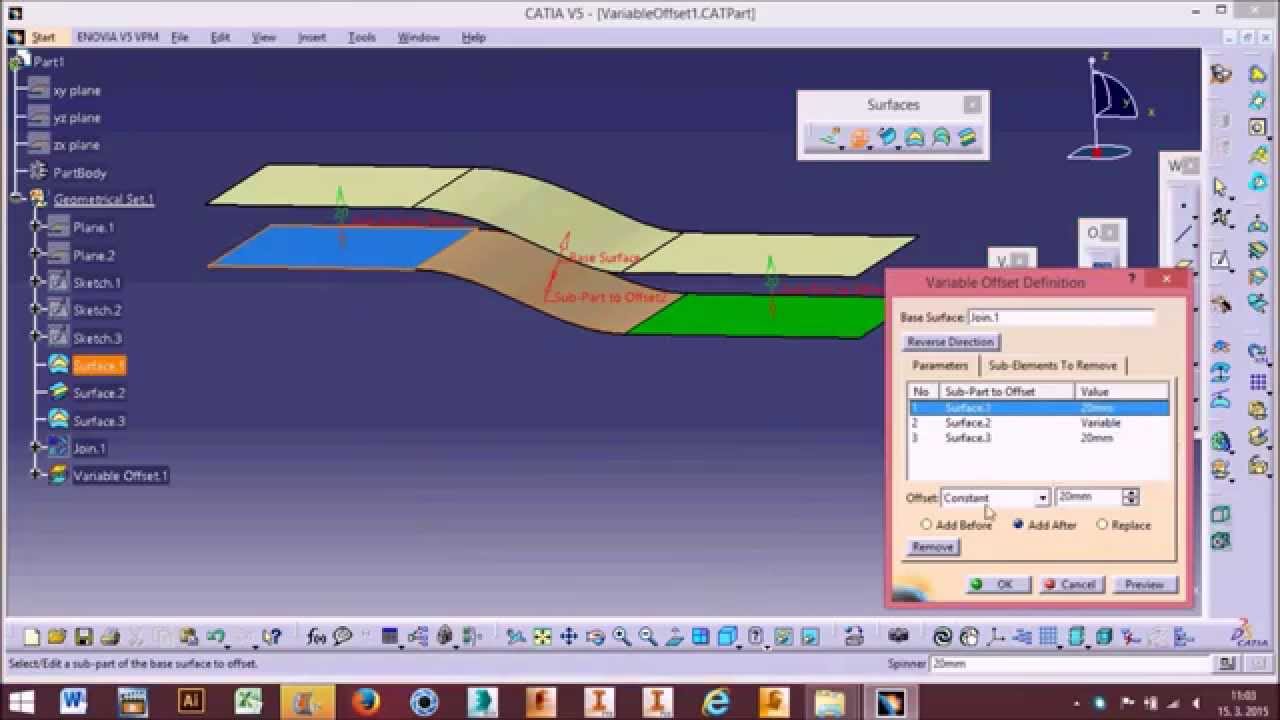Switch to Sub-Elements To Remove tab
The height and width of the screenshot is (720, 1280).
pyautogui.click(x=1052, y=365)
